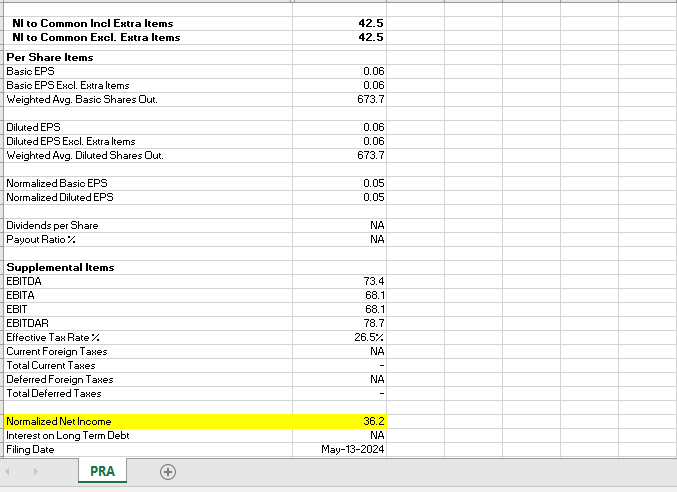Select the 'EBITDAR' label cell
The width and height of the screenshot is (677, 492).
(x=148, y=323)
